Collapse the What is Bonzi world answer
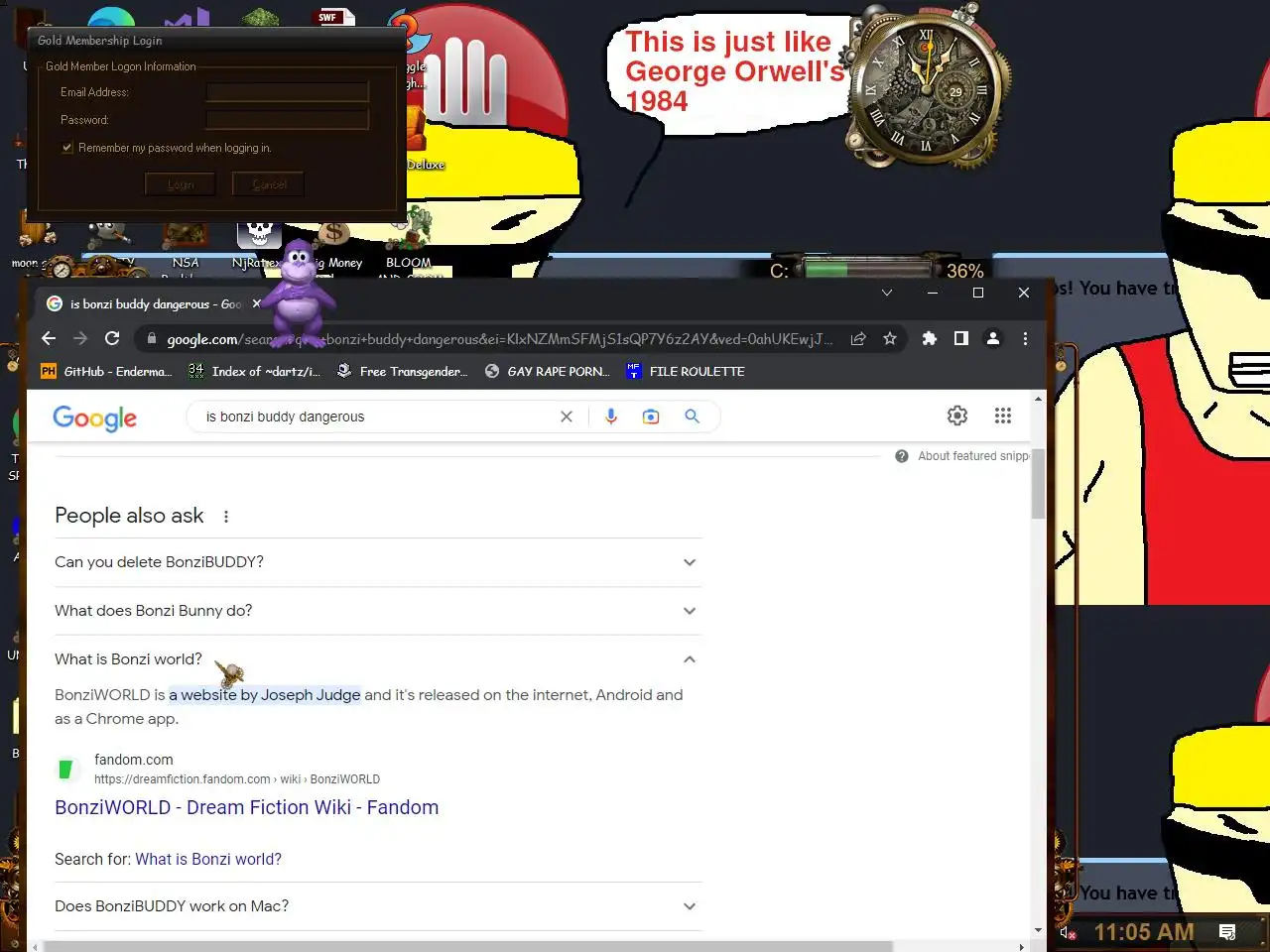 point(377,659)
